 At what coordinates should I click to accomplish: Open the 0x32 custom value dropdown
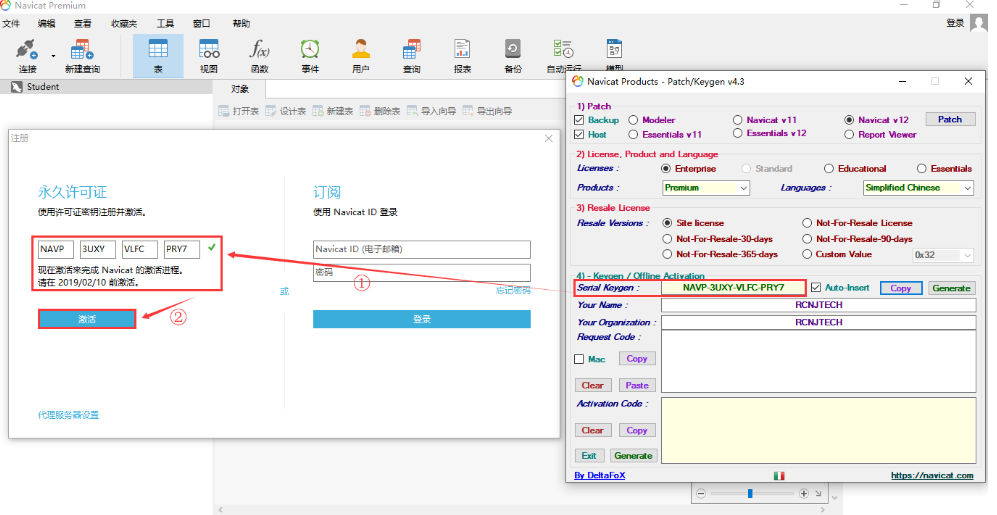pos(943,255)
